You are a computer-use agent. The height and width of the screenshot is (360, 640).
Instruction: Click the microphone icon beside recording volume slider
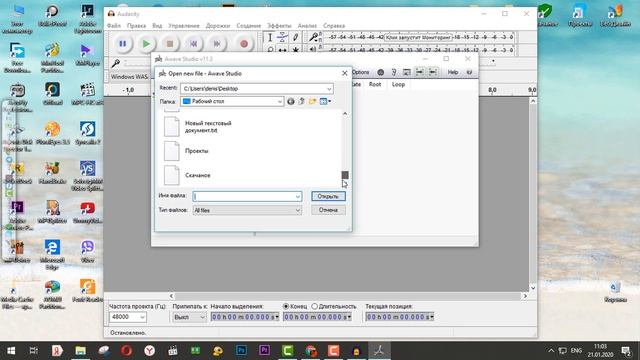tap(116, 63)
